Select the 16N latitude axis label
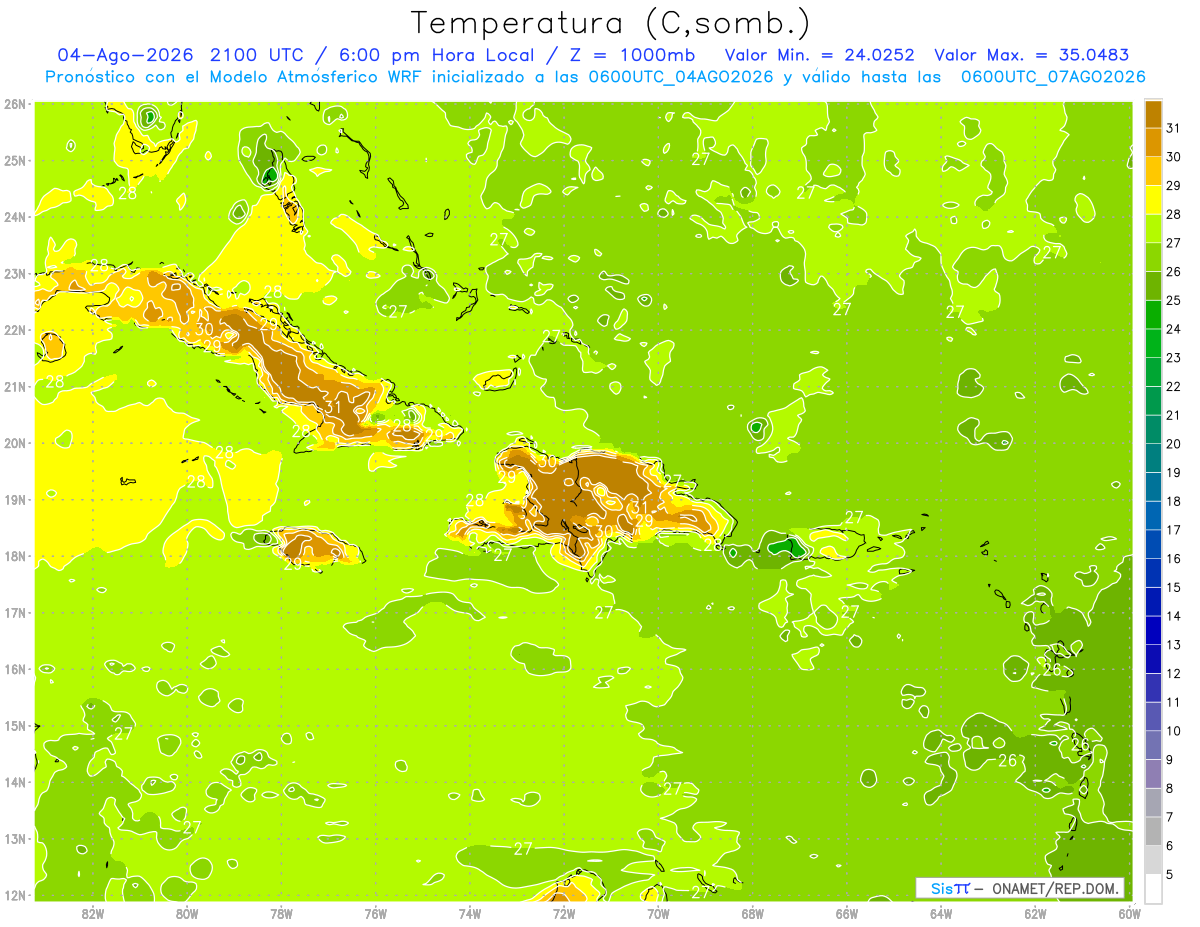Image resolution: width=1200 pixels, height=927 pixels. point(15,669)
